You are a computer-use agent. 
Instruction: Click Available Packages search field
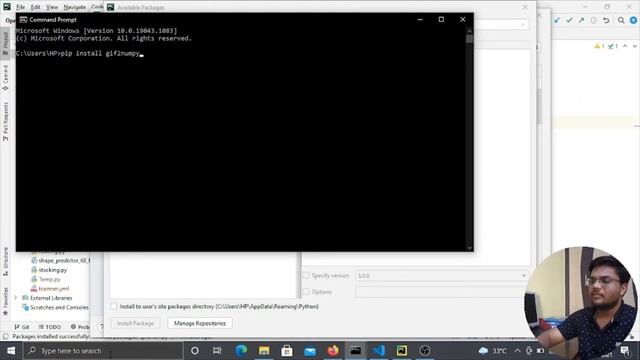[x=501, y=25]
